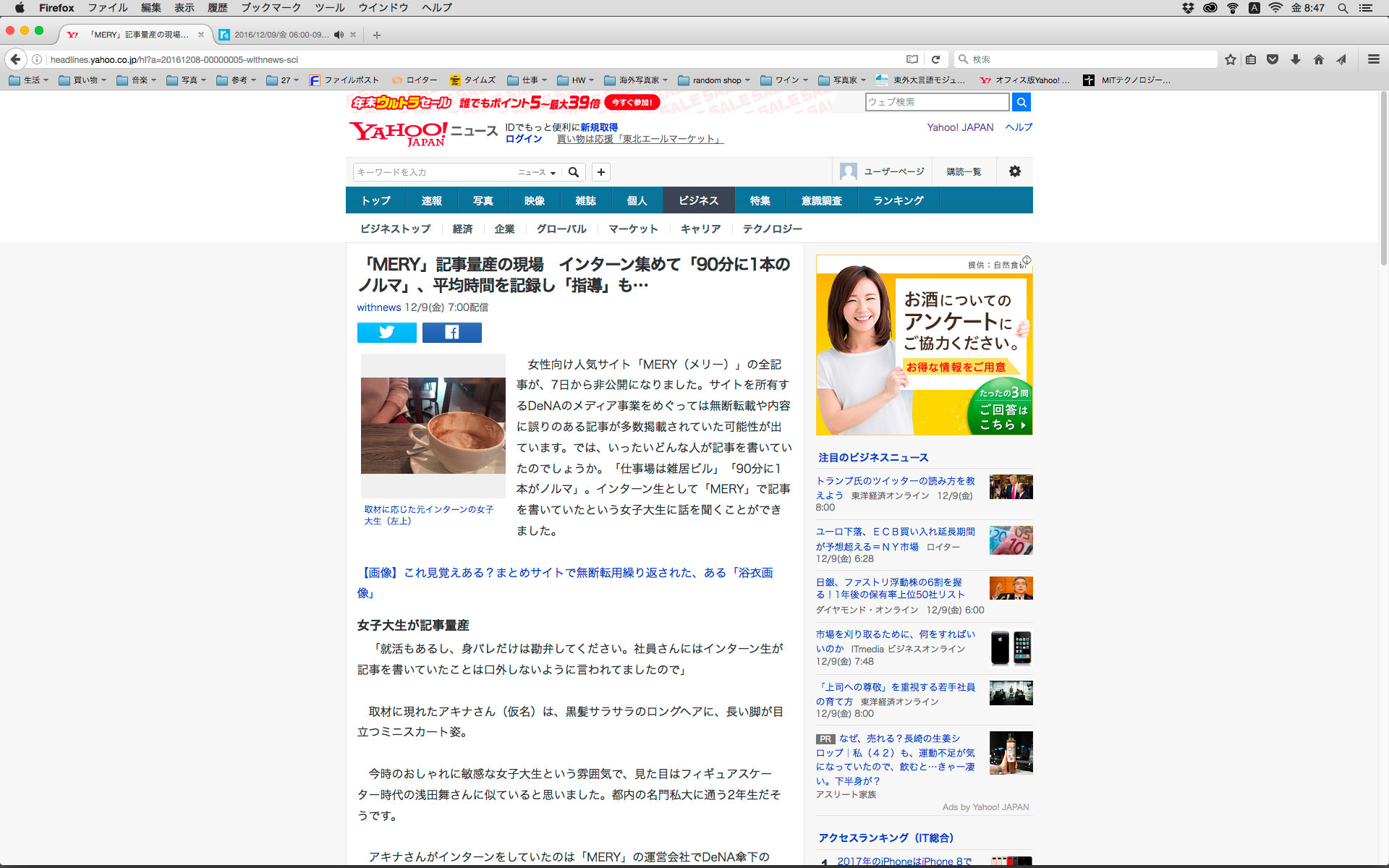Toggle reader view icon in address bar
1389x868 pixels.
(x=912, y=59)
